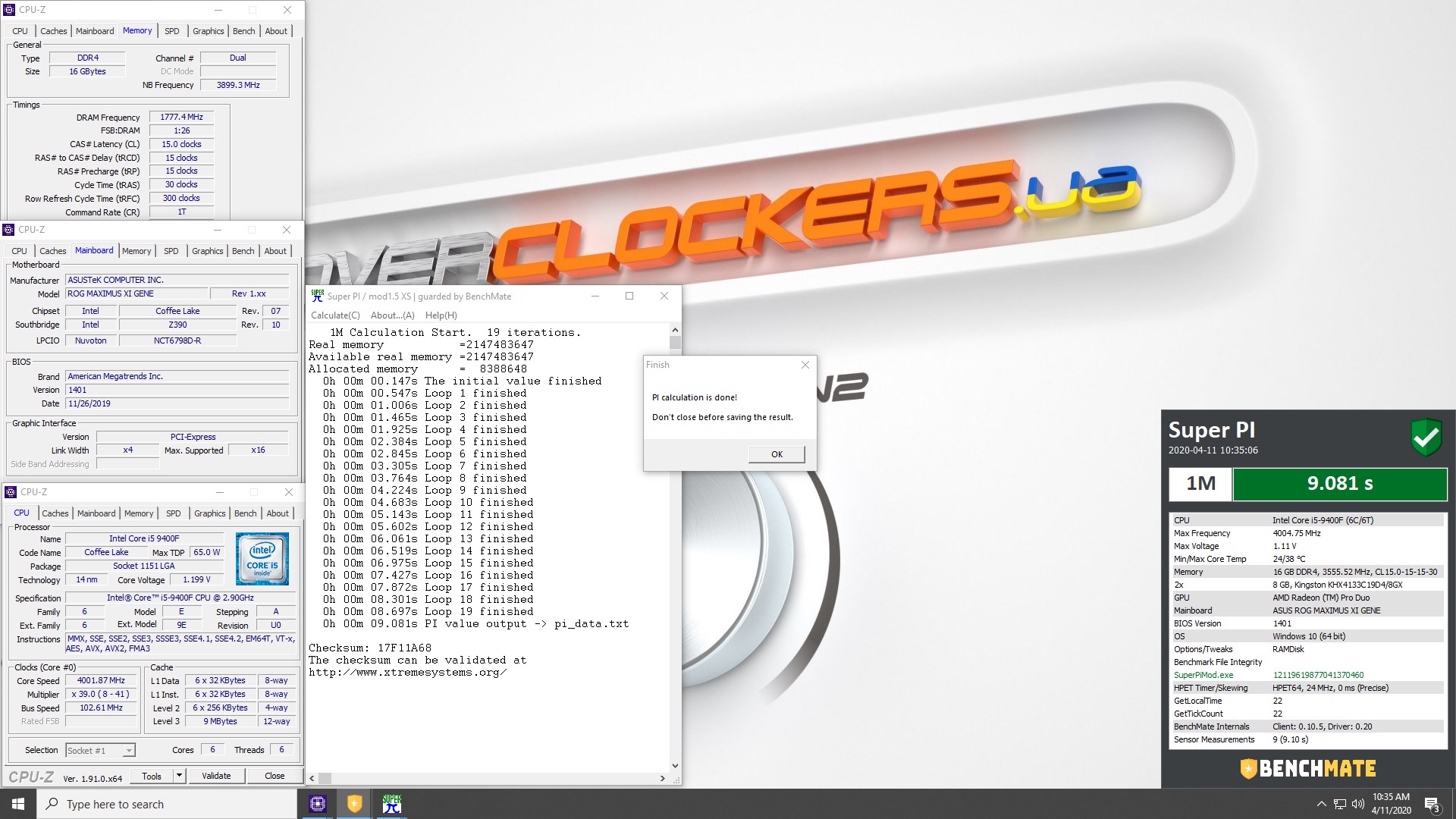1456x819 pixels.
Task: Open the Help(H) menu in Super PI
Action: (441, 315)
